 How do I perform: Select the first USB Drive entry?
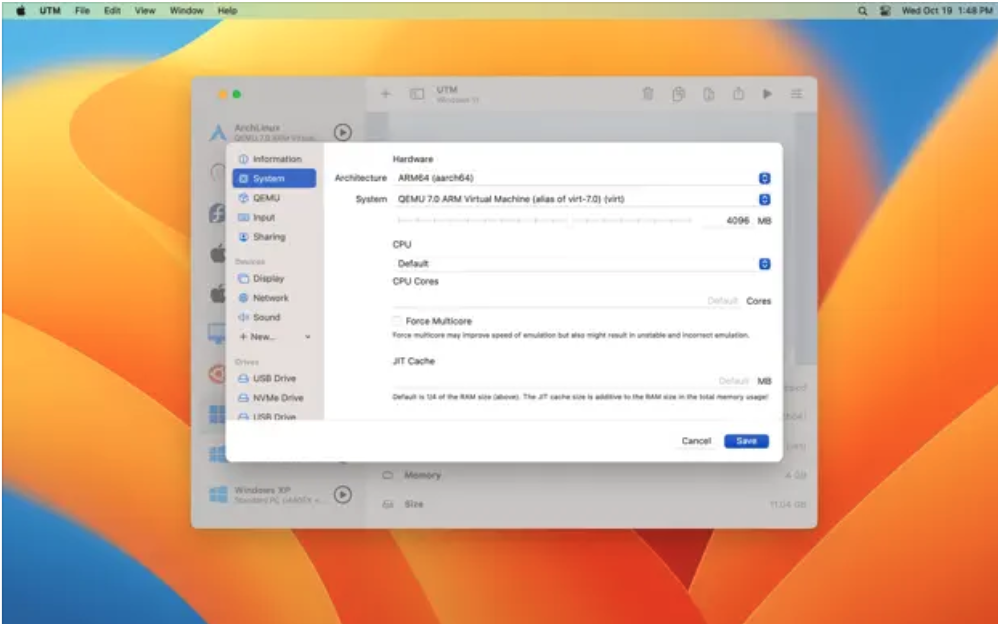tap(274, 378)
